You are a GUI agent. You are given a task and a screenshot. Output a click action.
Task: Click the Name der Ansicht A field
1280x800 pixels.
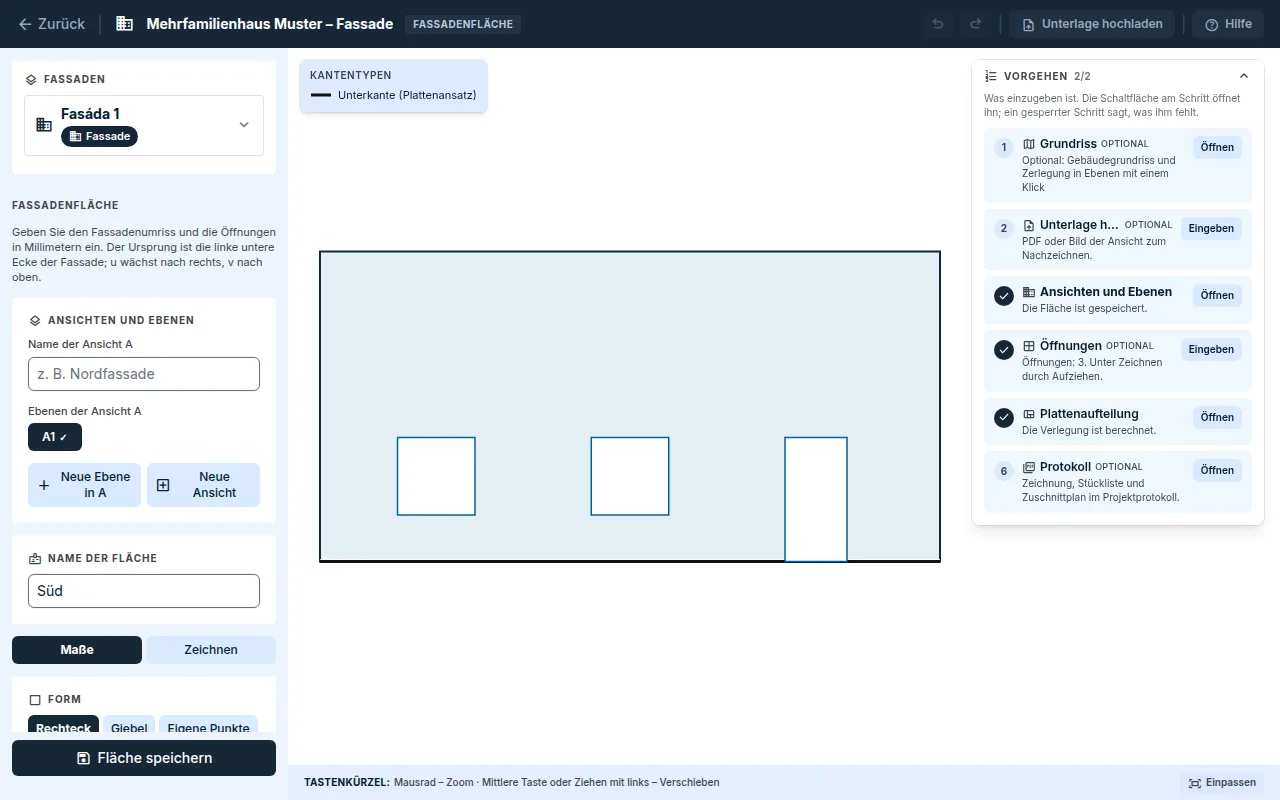[x=144, y=374]
